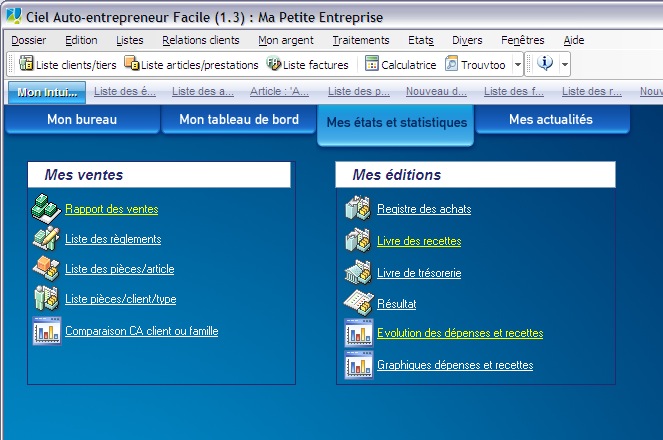The height and width of the screenshot is (440, 663).
Task: Click the Liste articles/prestations toolbar icon
Action: click(x=132, y=63)
